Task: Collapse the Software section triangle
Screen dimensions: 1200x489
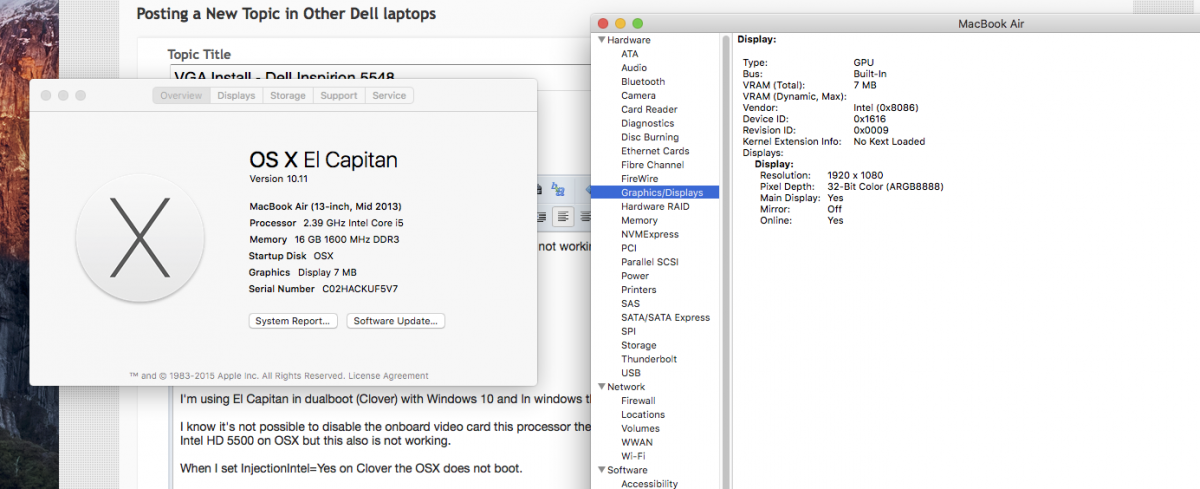Action: pyautogui.click(x=602, y=470)
